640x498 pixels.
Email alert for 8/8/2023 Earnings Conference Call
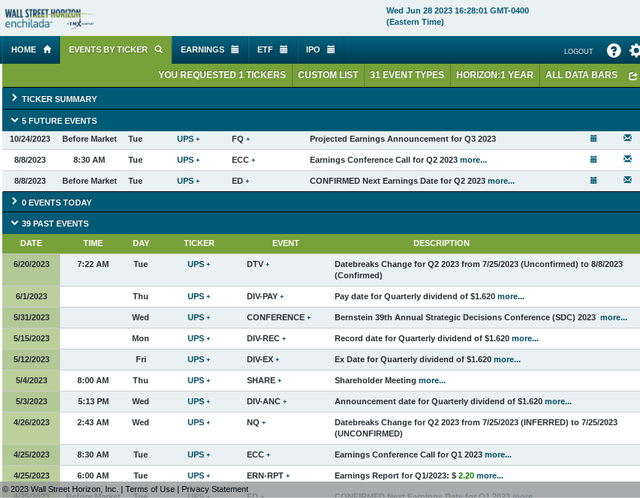(627, 159)
